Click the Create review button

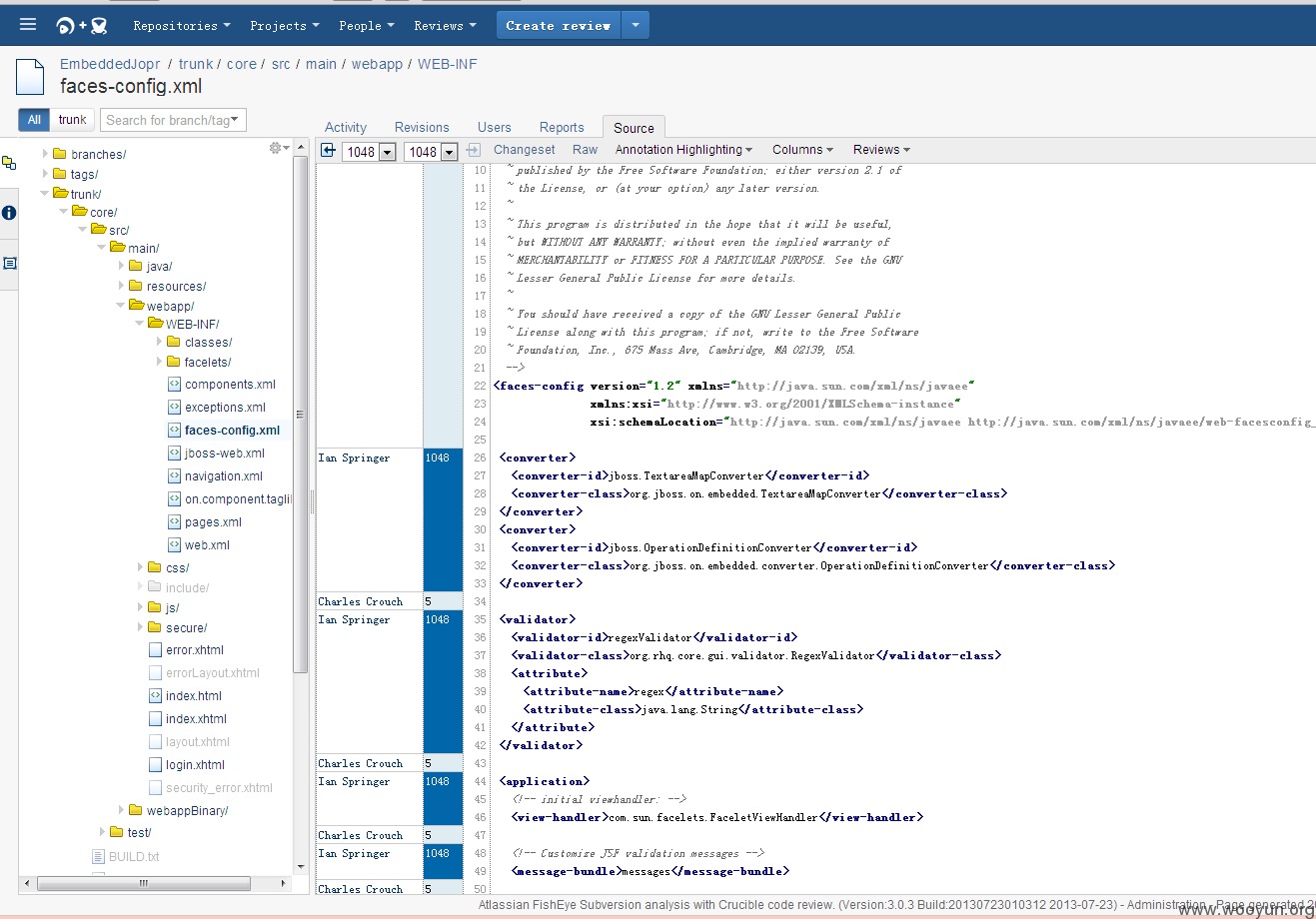click(558, 26)
